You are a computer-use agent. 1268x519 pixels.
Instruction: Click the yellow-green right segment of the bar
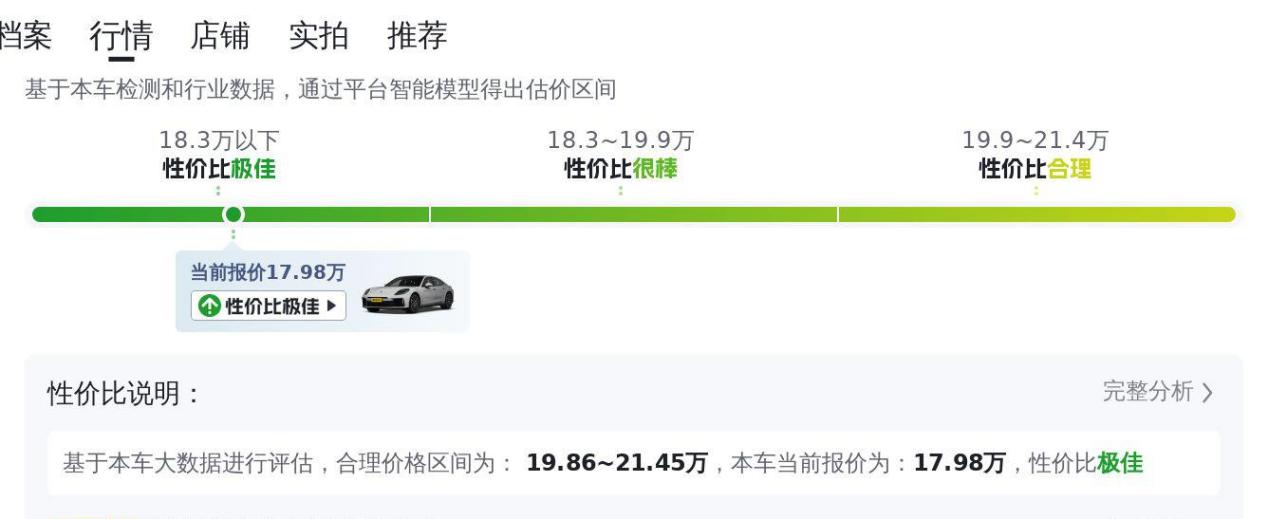point(1036,214)
